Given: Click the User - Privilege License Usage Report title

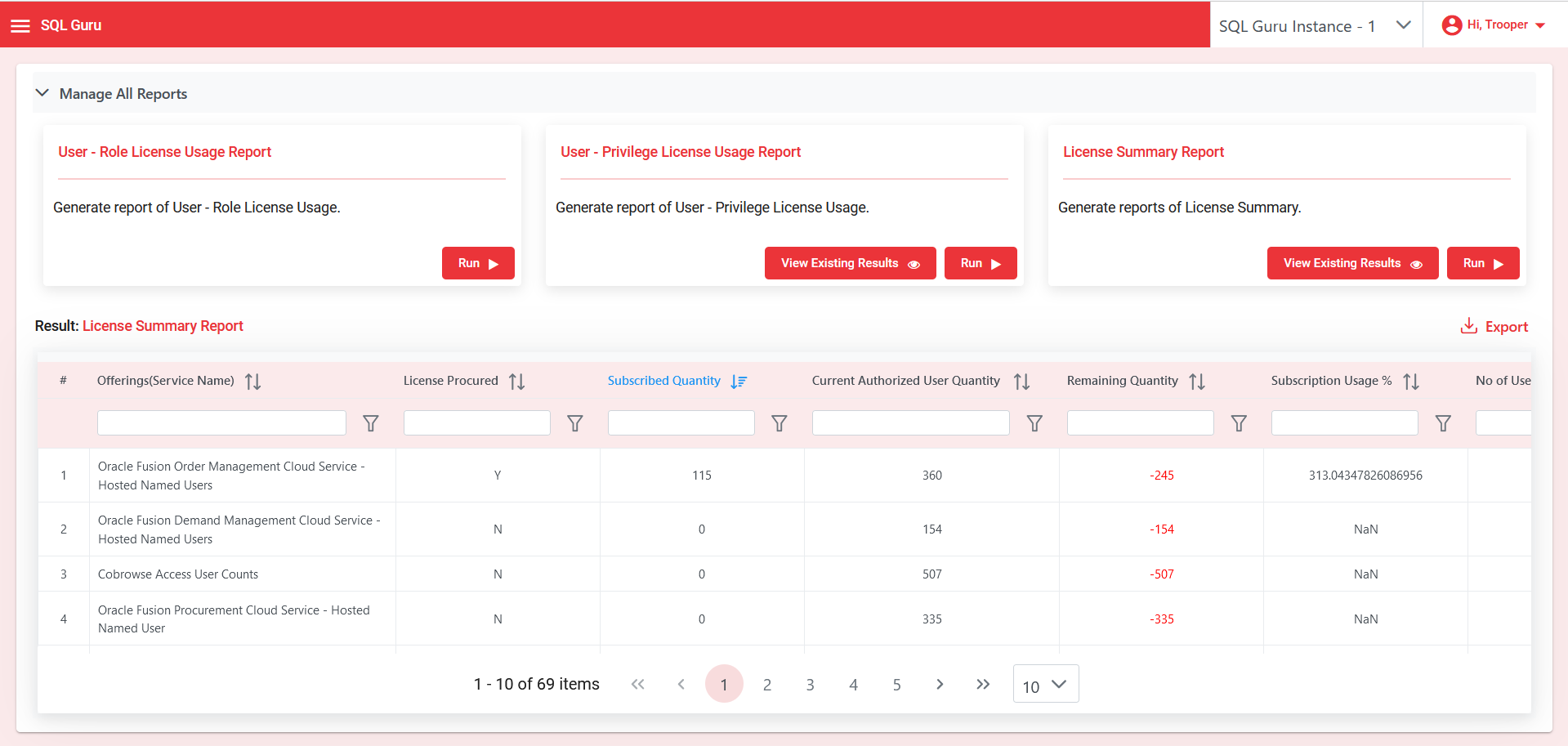Looking at the screenshot, I should (681, 152).
